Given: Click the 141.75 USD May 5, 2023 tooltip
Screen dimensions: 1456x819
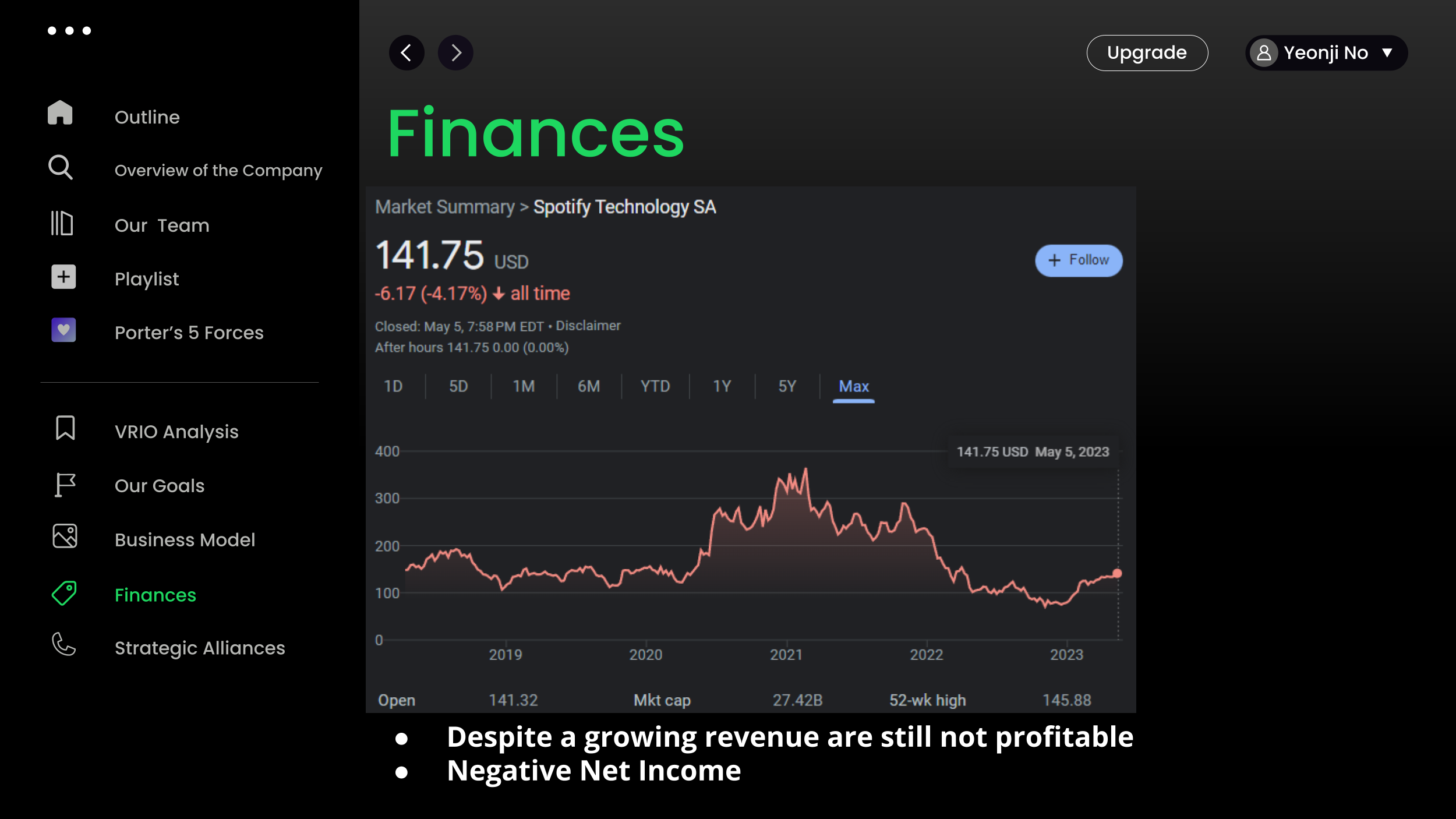Looking at the screenshot, I should [x=1033, y=452].
